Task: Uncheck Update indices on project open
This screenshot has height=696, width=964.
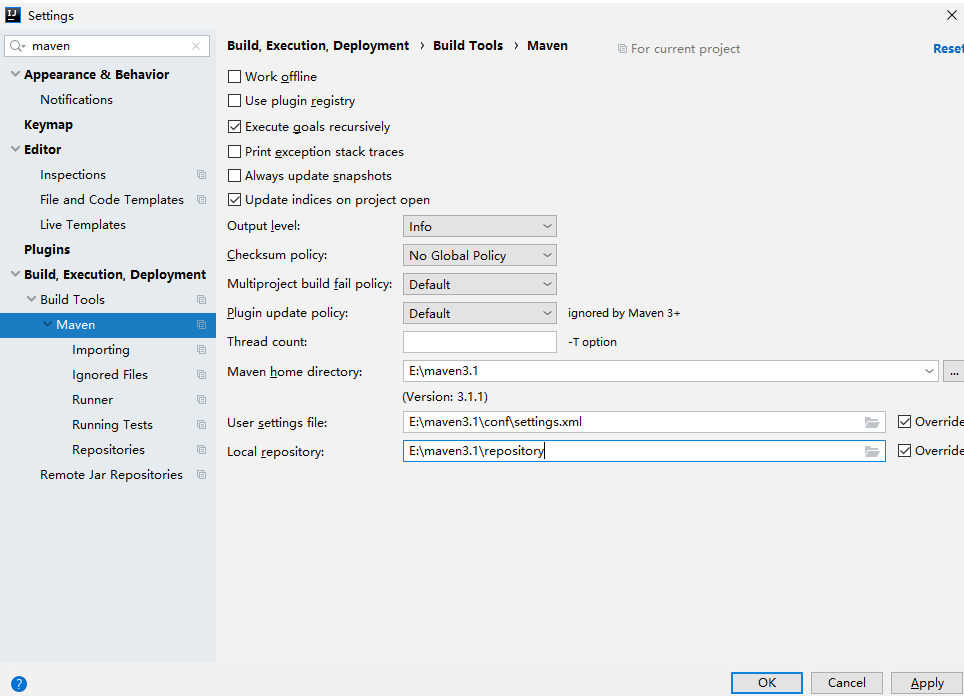Action: tap(234, 200)
